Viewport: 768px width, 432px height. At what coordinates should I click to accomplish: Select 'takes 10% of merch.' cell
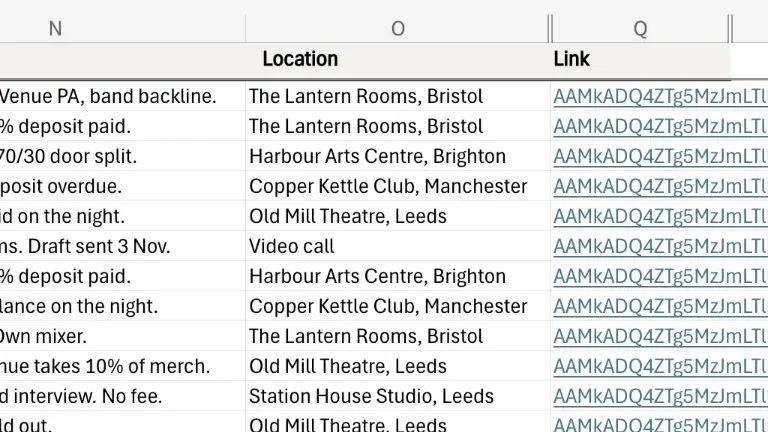122,366
